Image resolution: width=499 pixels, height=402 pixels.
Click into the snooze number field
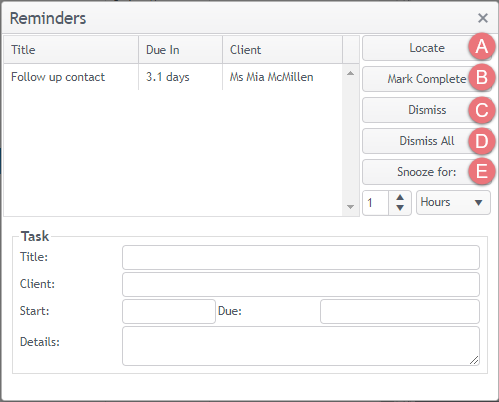(x=376, y=203)
